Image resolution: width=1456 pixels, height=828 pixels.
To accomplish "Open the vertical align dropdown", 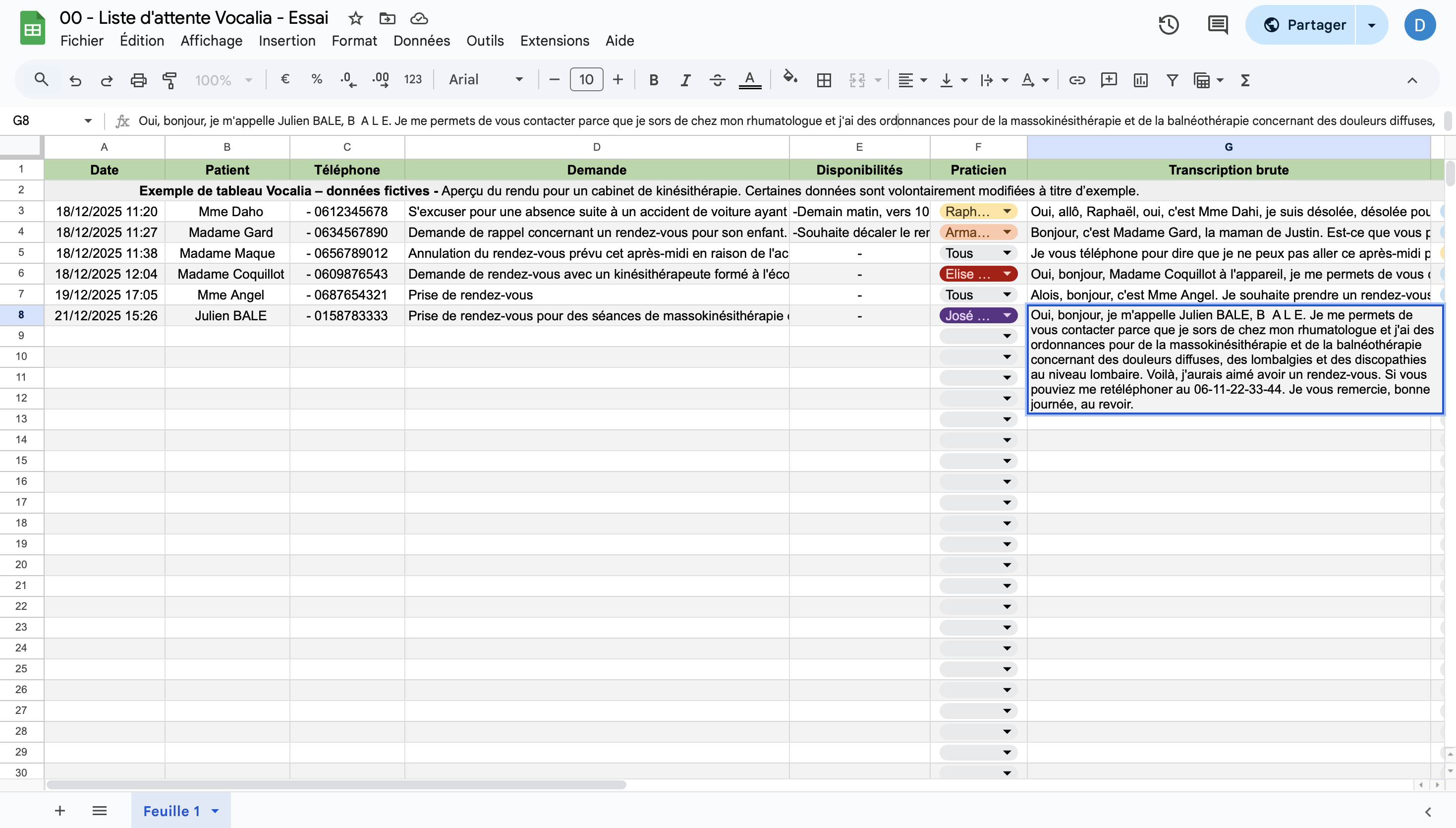I will click(953, 80).
